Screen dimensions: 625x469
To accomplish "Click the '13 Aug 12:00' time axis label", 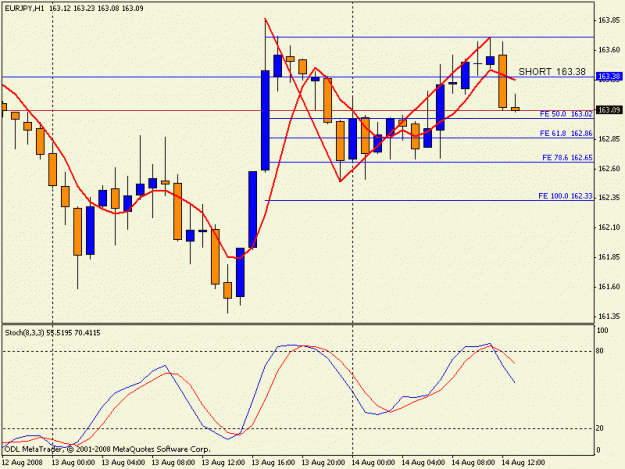I will tap(223, 463).
